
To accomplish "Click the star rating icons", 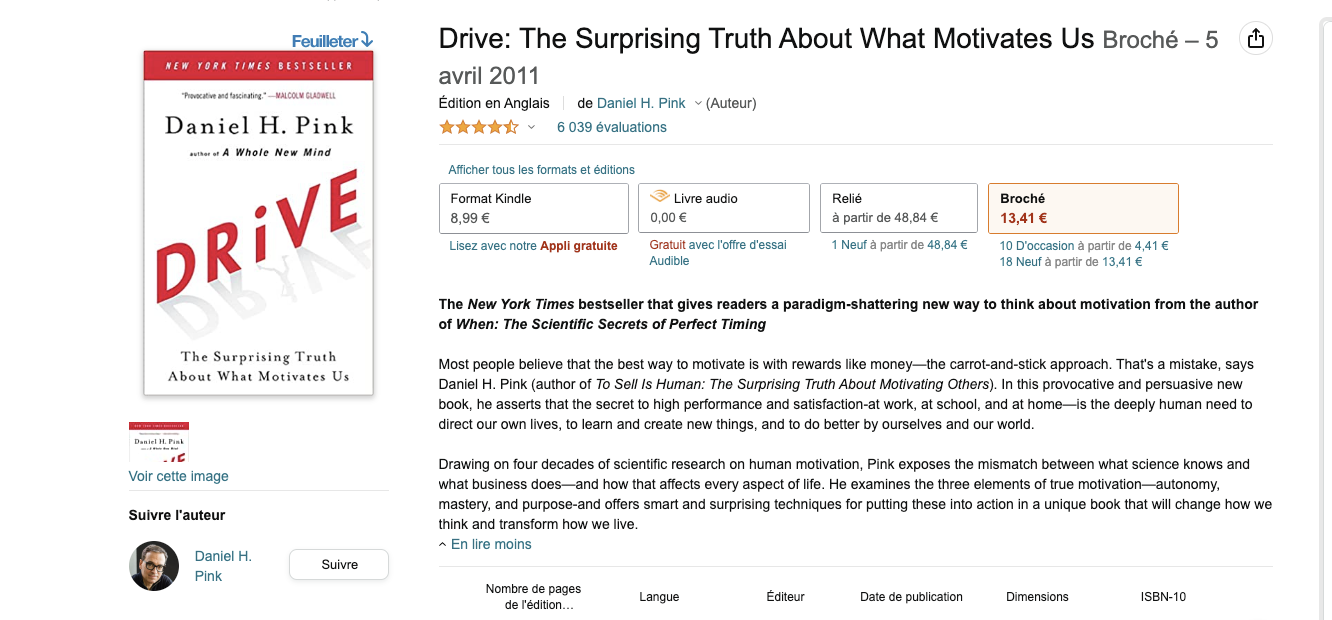I will [x=479, y=127].
